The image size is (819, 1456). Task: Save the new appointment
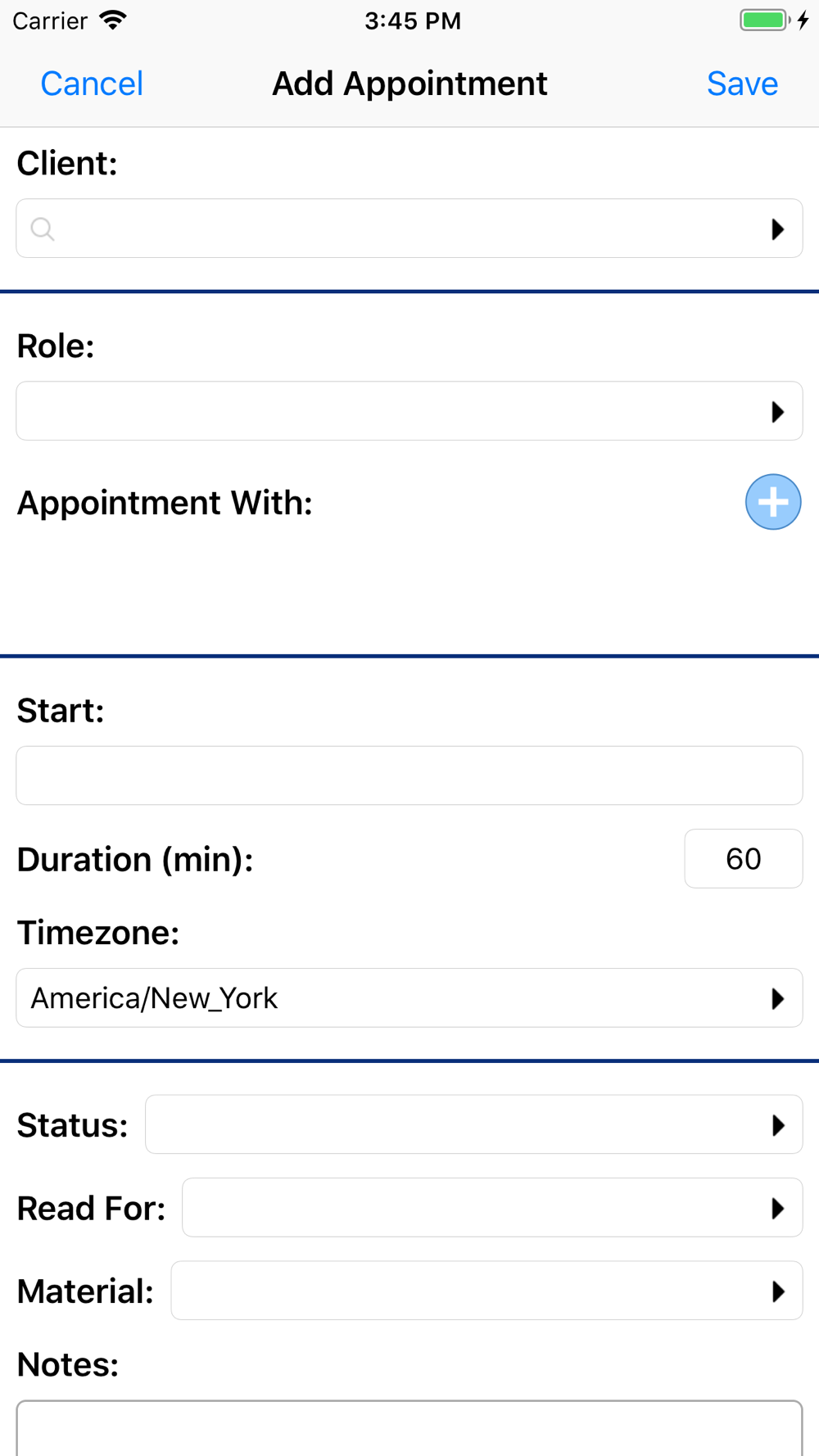[742, 84]
